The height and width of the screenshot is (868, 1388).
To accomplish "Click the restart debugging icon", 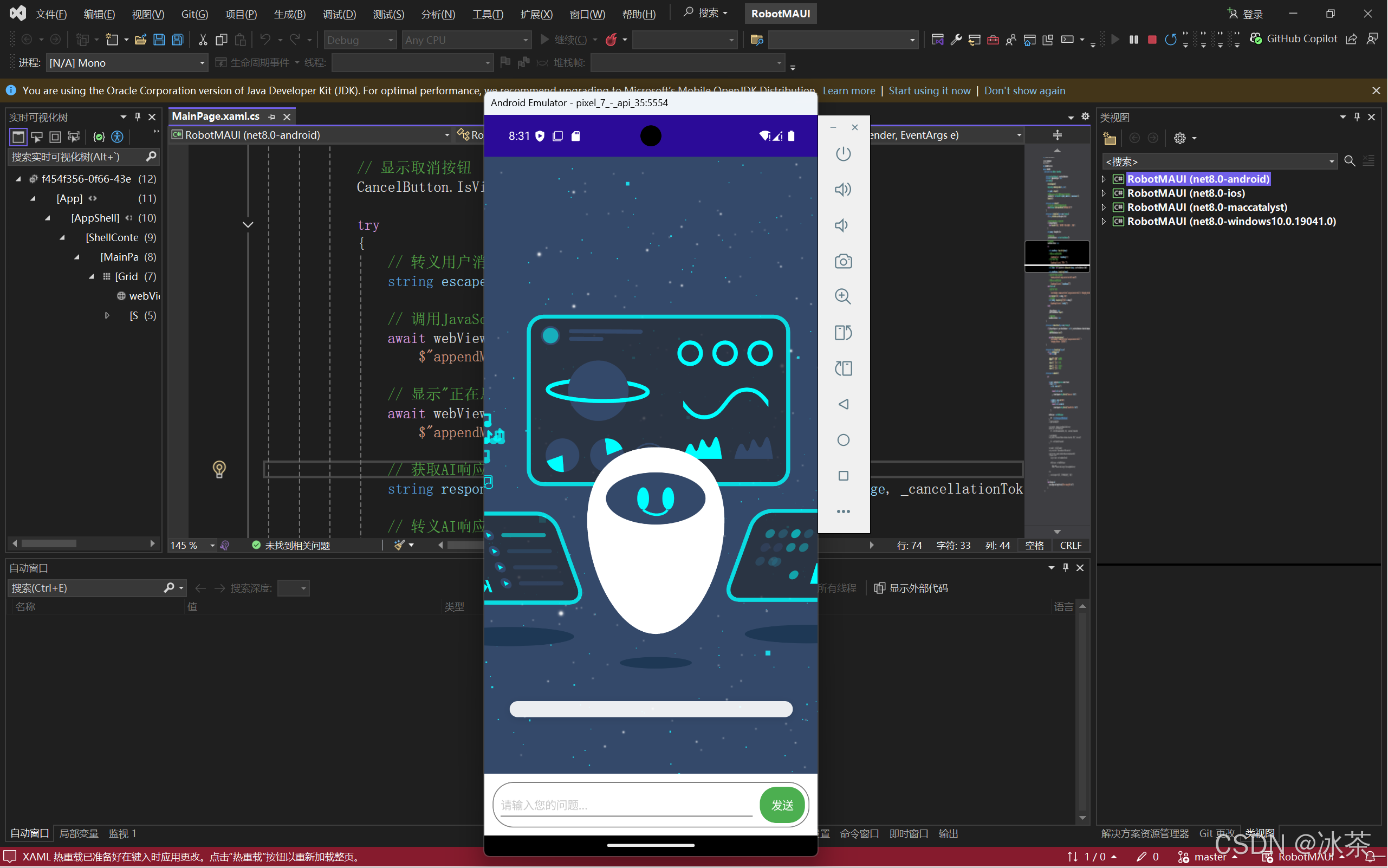I will point(1170,40).
